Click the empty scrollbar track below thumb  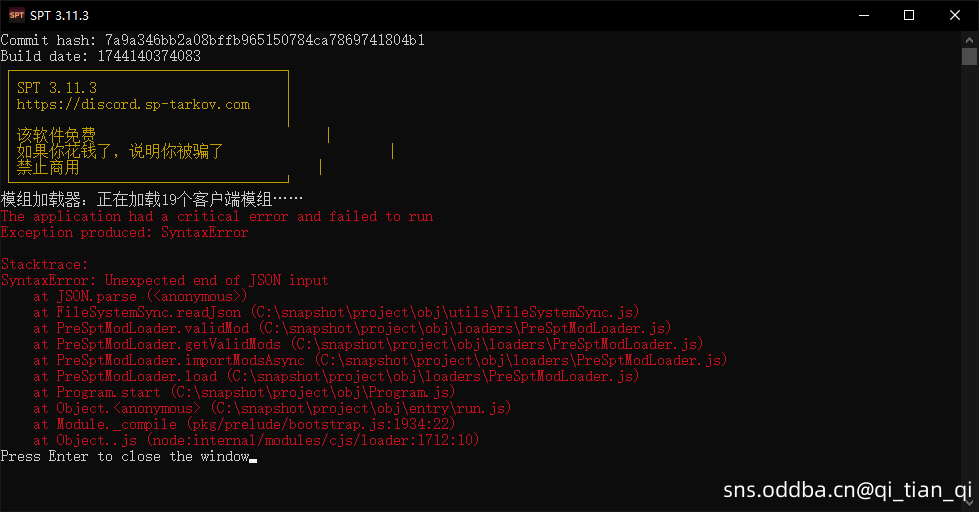coord(969,281)
